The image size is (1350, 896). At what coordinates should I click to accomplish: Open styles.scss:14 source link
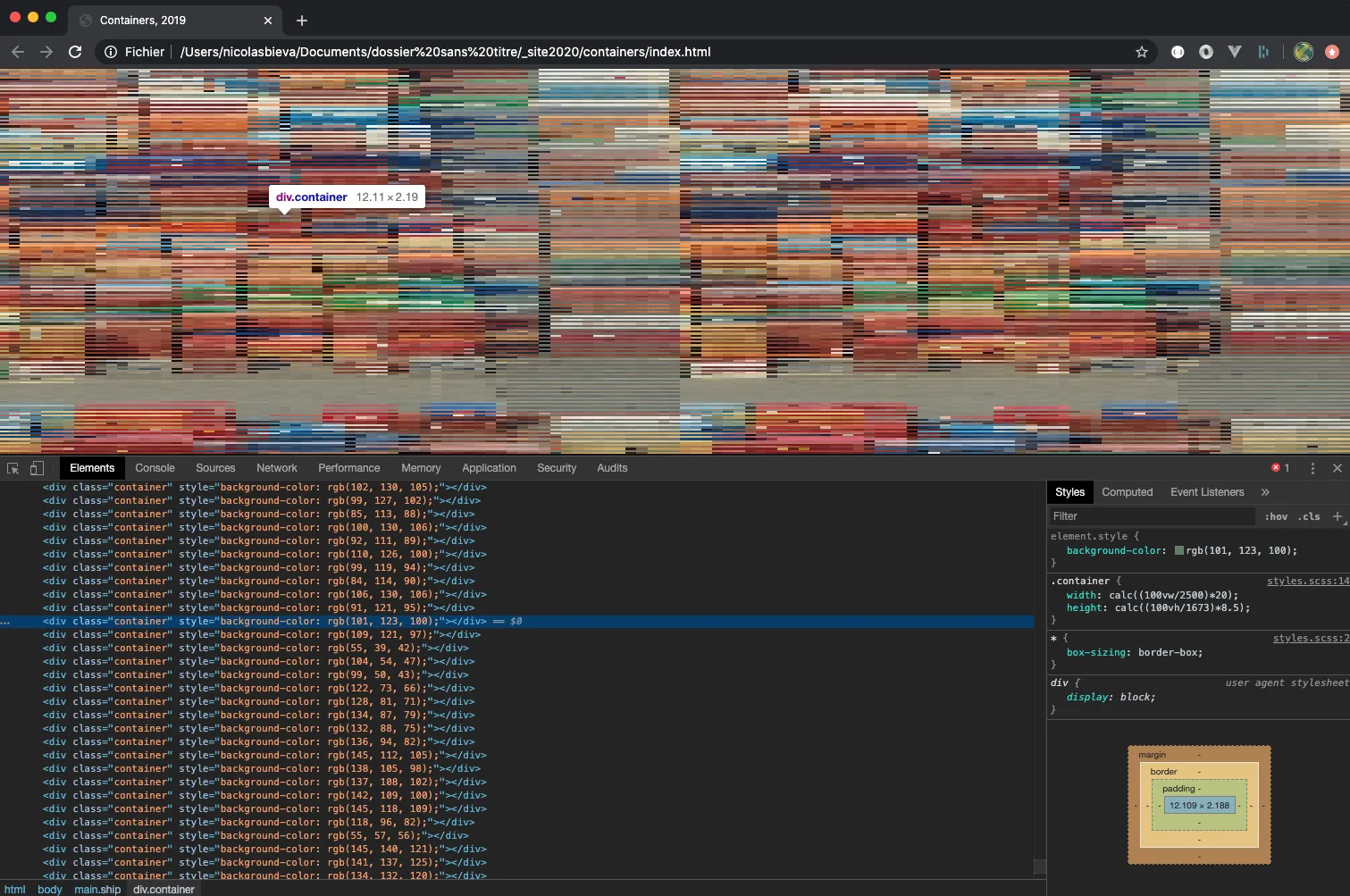pyautogui.click(x=1307, y=582)
